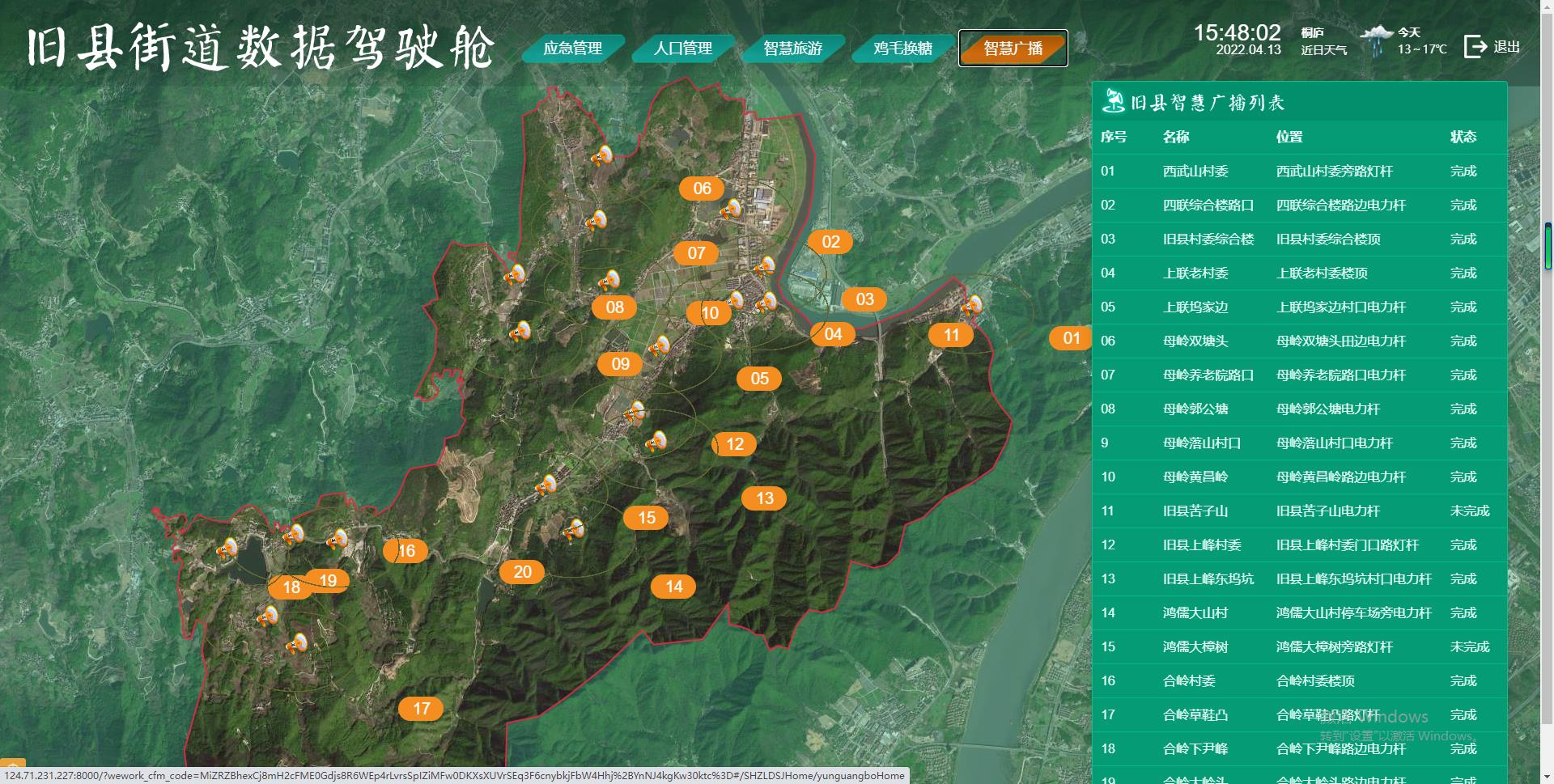Click 未完成 status of 鸿儒大樟树
This screenshot has width=1554, height=784.
[1470, 647]
